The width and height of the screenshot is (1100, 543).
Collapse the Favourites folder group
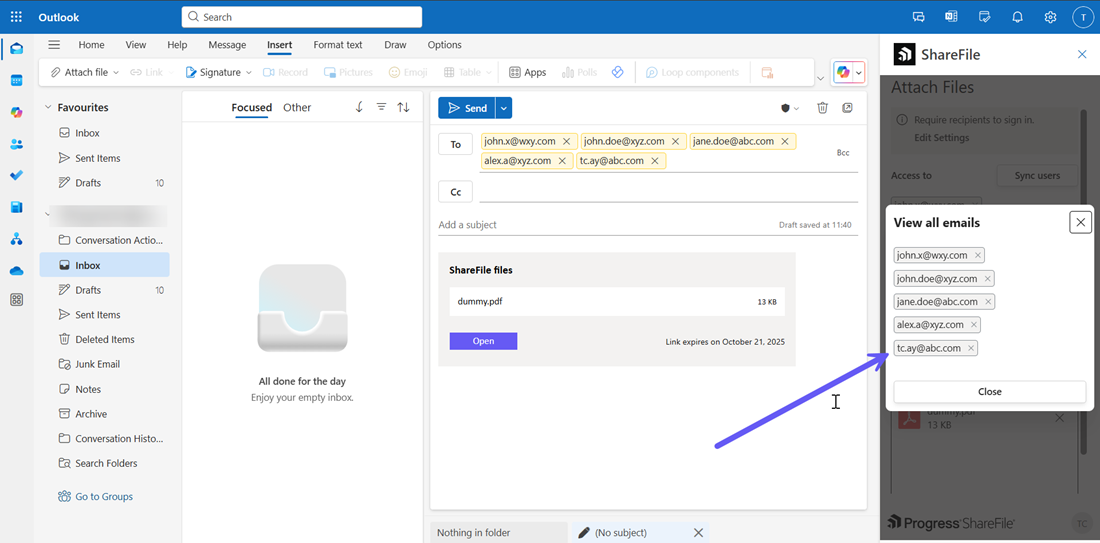tap(47, 108)
